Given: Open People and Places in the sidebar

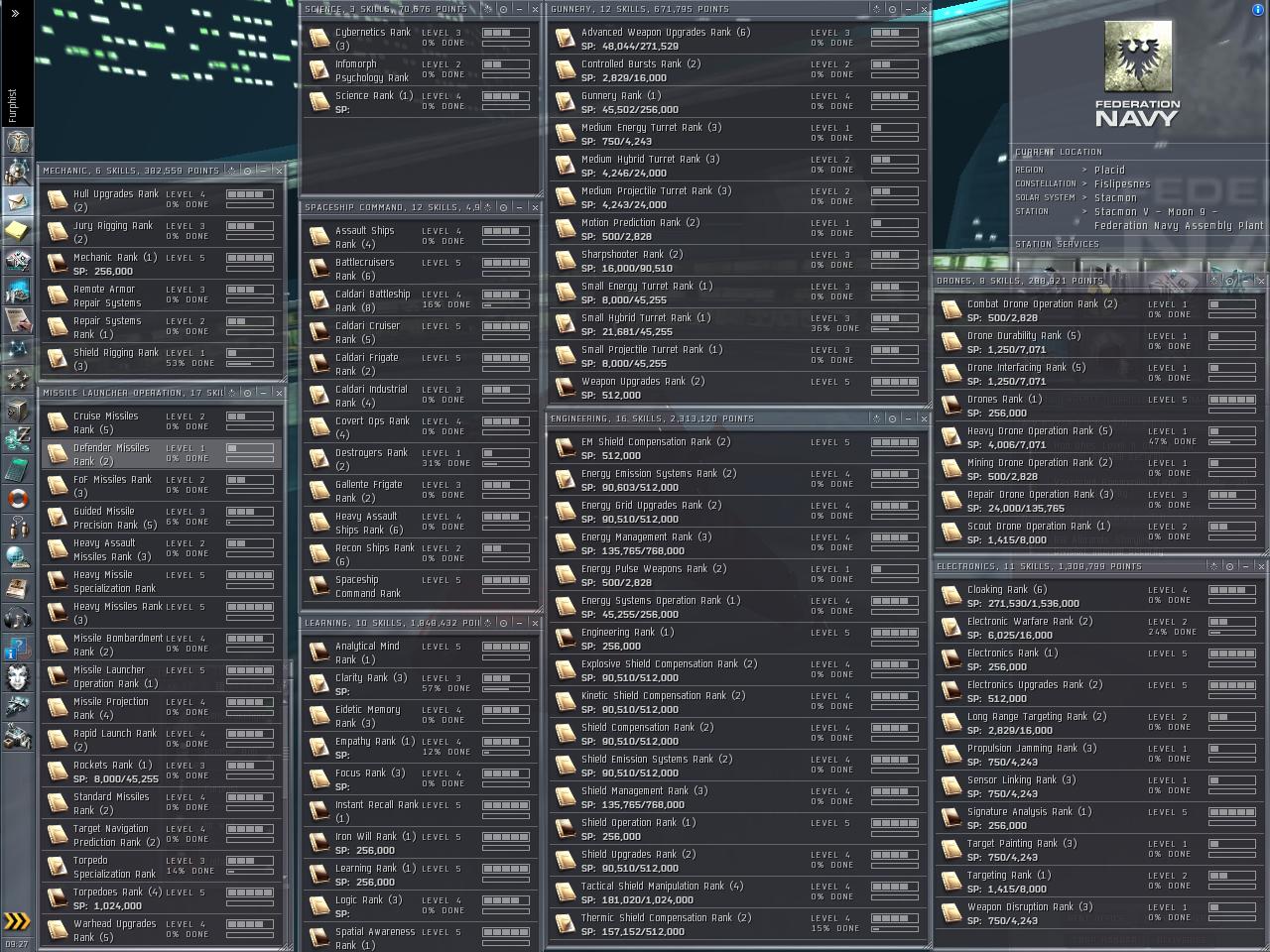Looking at the screenshot, I should pyautogui.click(x=17, y=171).
